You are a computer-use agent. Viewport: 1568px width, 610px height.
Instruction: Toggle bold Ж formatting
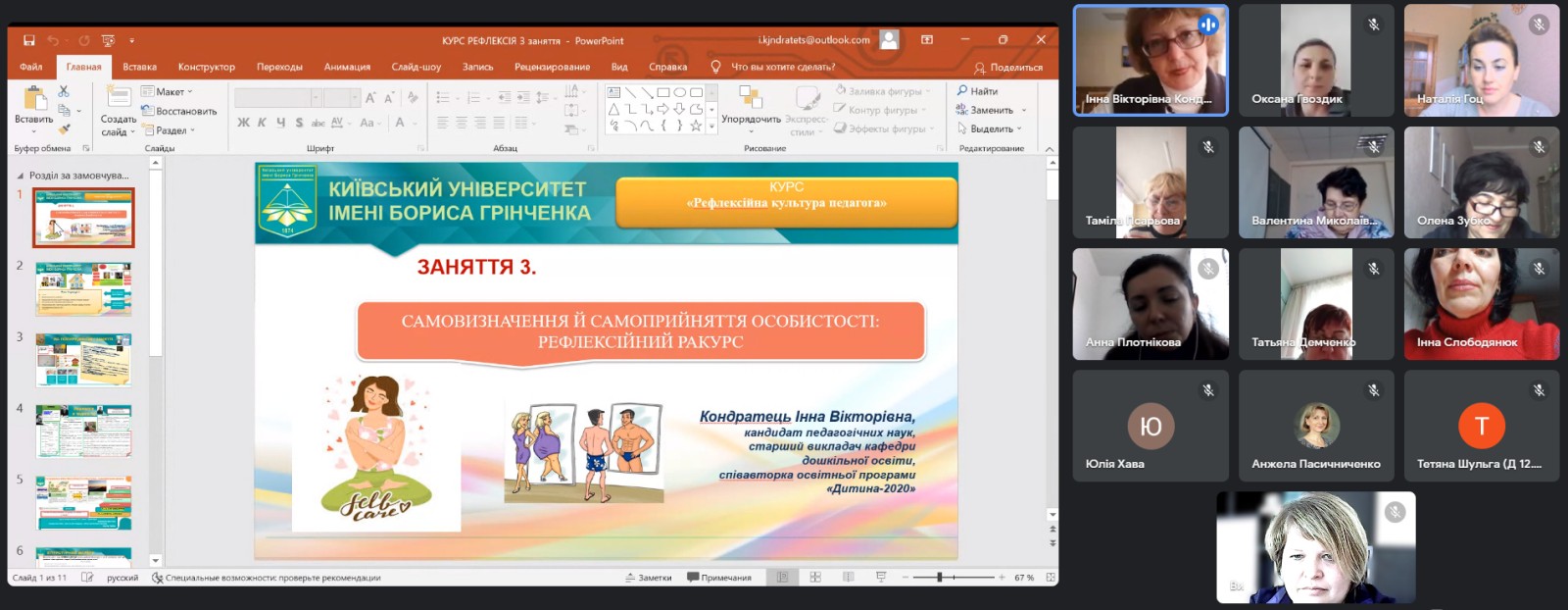pos(243,123)
